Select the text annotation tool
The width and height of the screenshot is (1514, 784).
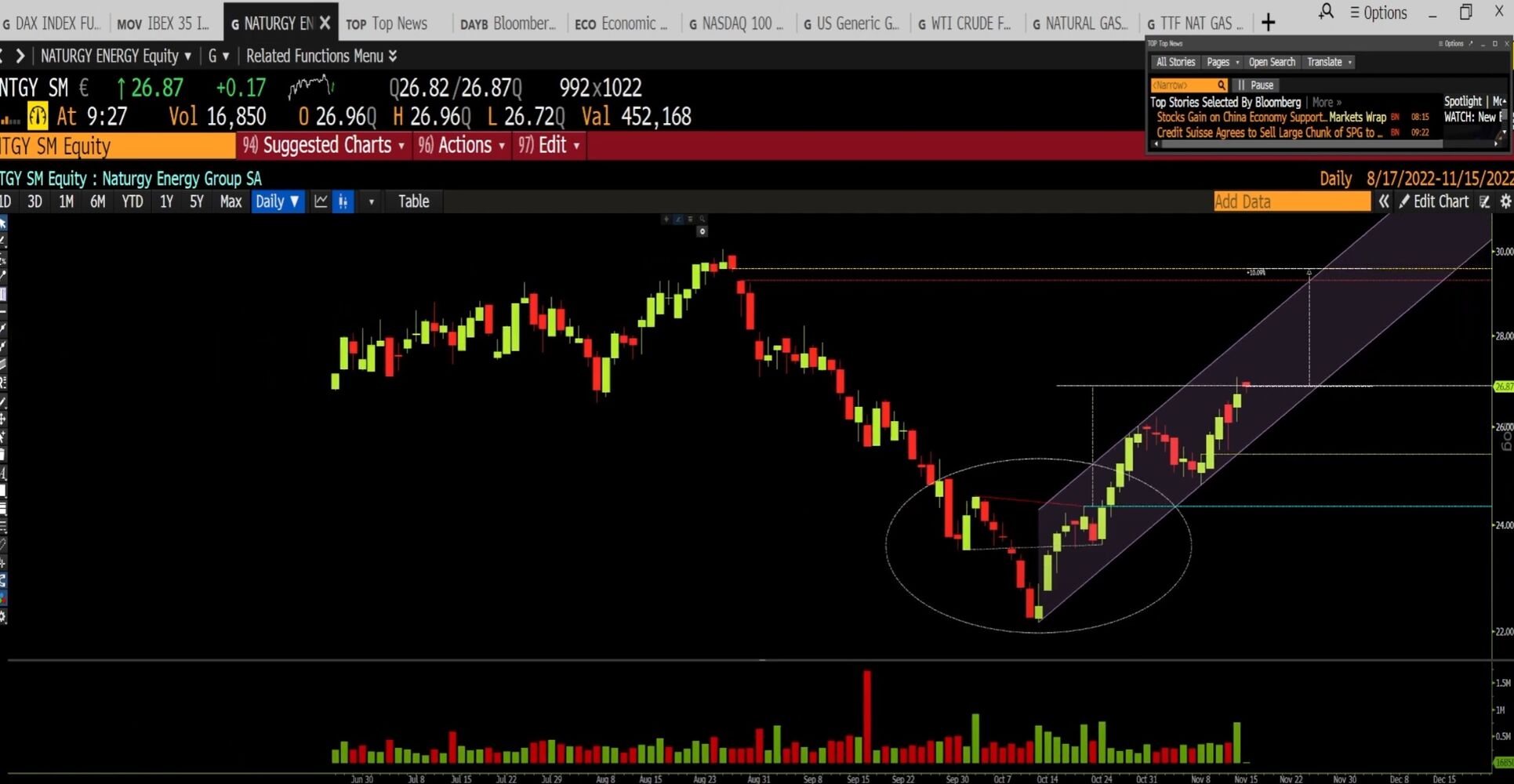pyautogui.click(x=3, y=473)
